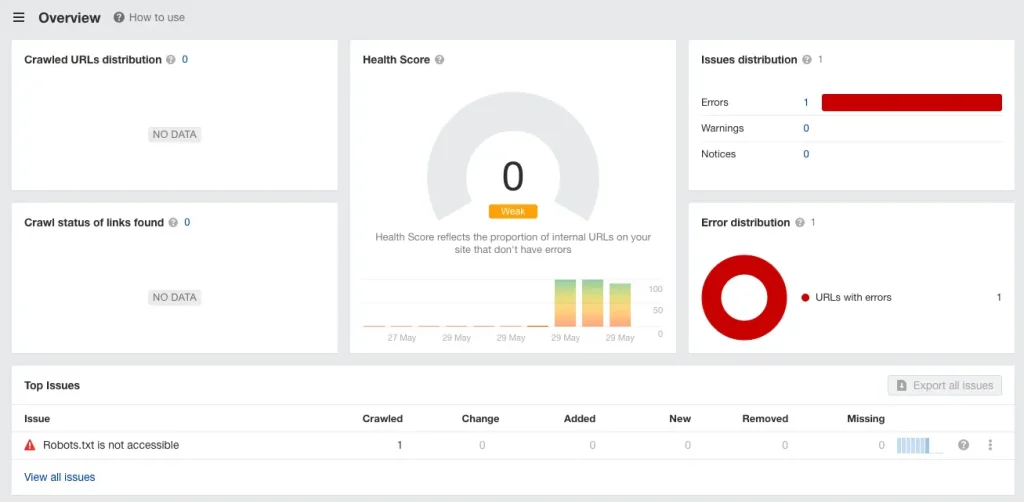Click the Export all issues button
Screen dimensions: 1024x502
click(x=944, y=386)
